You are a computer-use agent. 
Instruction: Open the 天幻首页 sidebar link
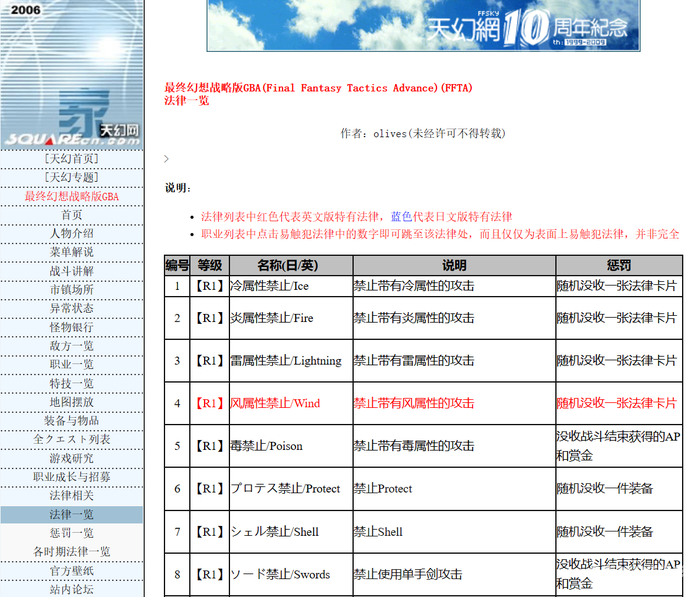point(71,159)
